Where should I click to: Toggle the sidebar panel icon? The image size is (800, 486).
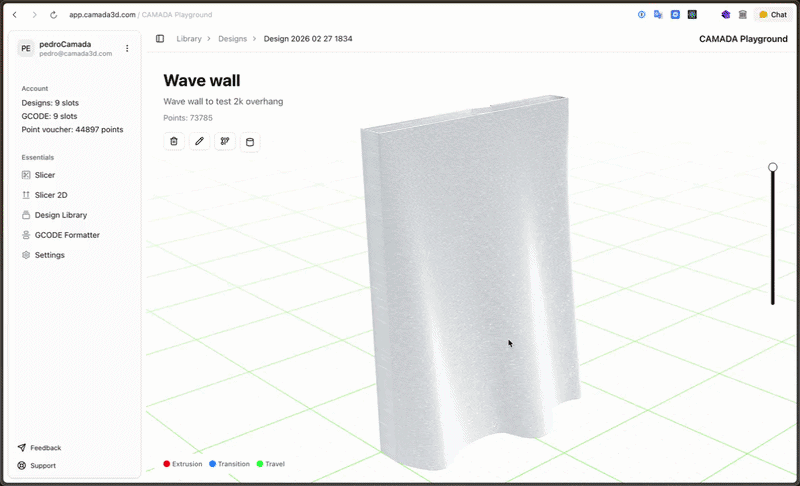pyautogui.click(x=160, y=39)
